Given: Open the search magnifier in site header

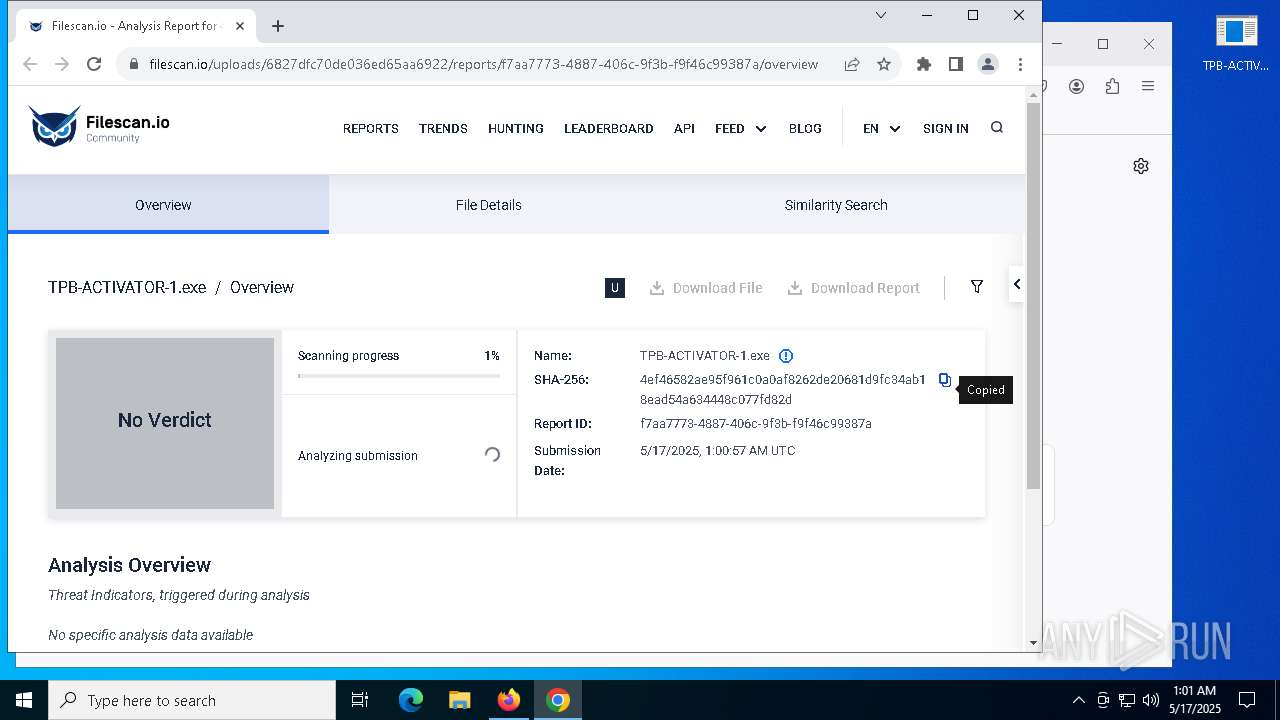Looking at the screenshot, I should coord(997,127).
